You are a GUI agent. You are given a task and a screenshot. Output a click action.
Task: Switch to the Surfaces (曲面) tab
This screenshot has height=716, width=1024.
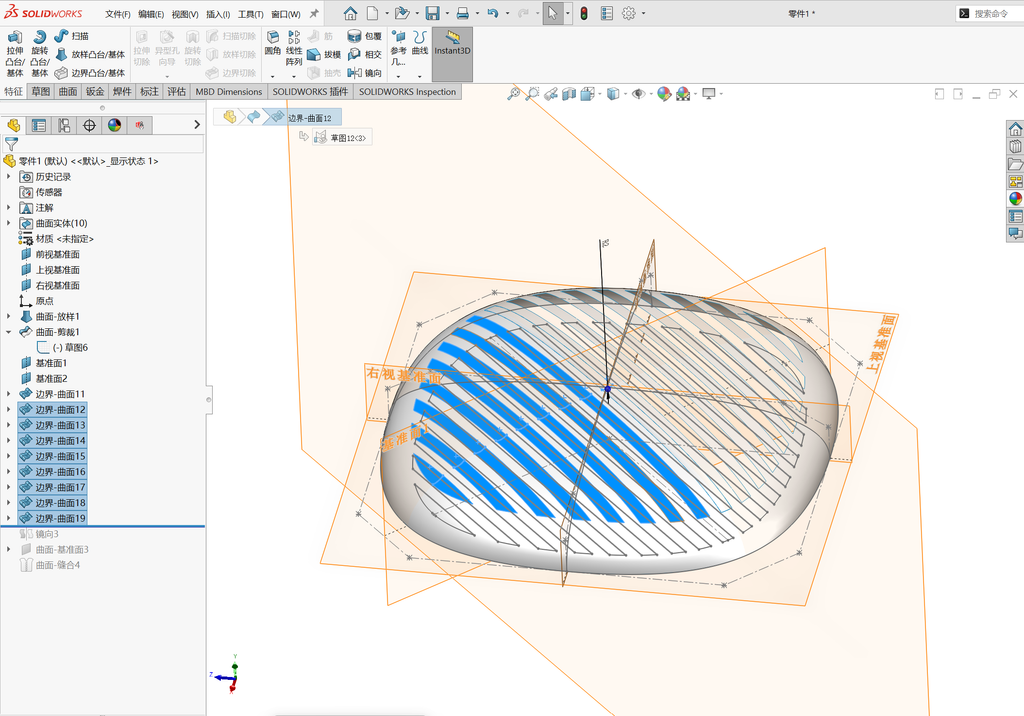[x=68, y=91]
